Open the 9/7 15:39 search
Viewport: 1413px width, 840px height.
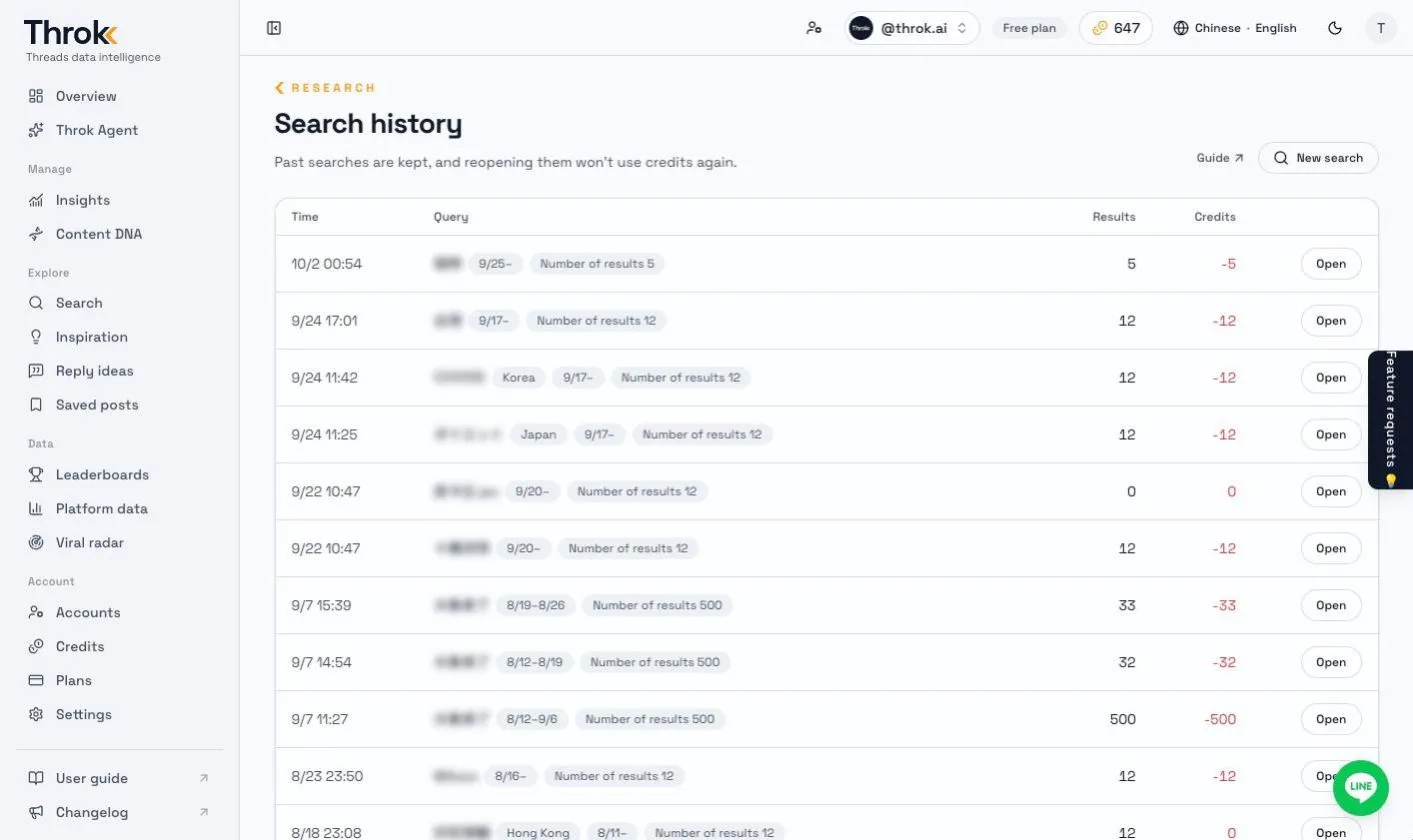click(1331, 605)
